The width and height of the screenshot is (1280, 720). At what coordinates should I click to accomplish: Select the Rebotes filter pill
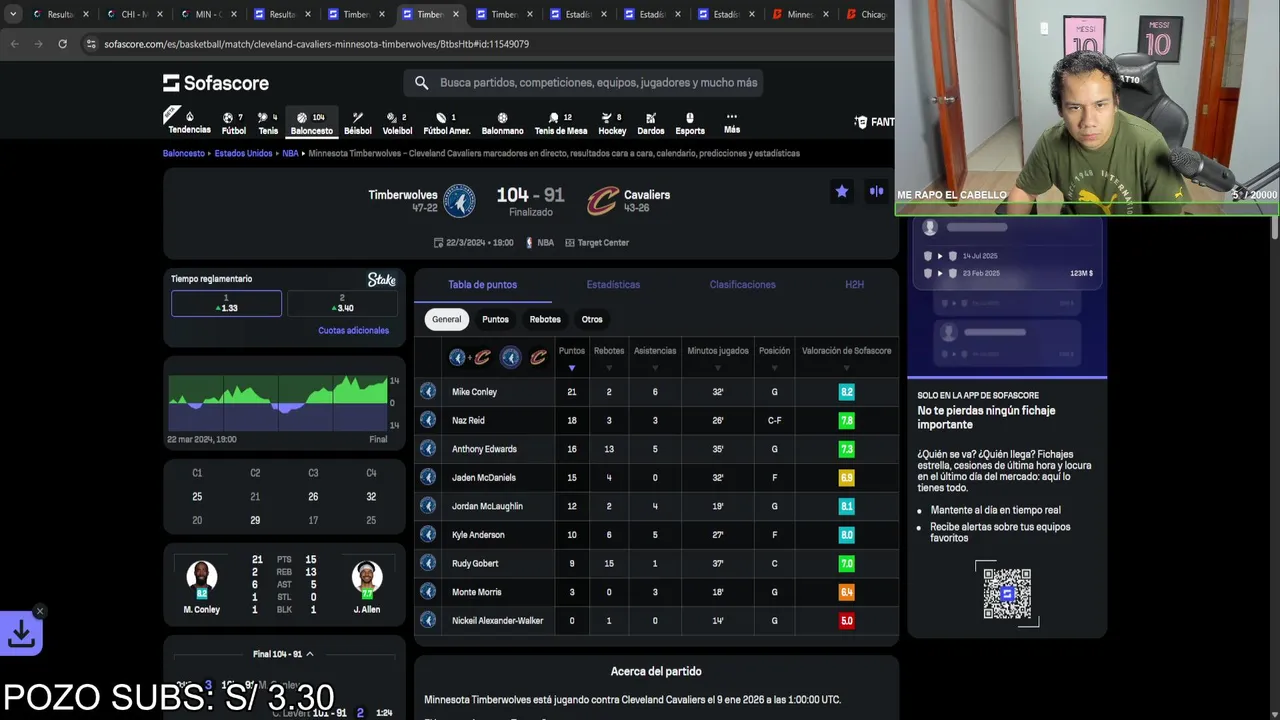[x=545, y=319]
